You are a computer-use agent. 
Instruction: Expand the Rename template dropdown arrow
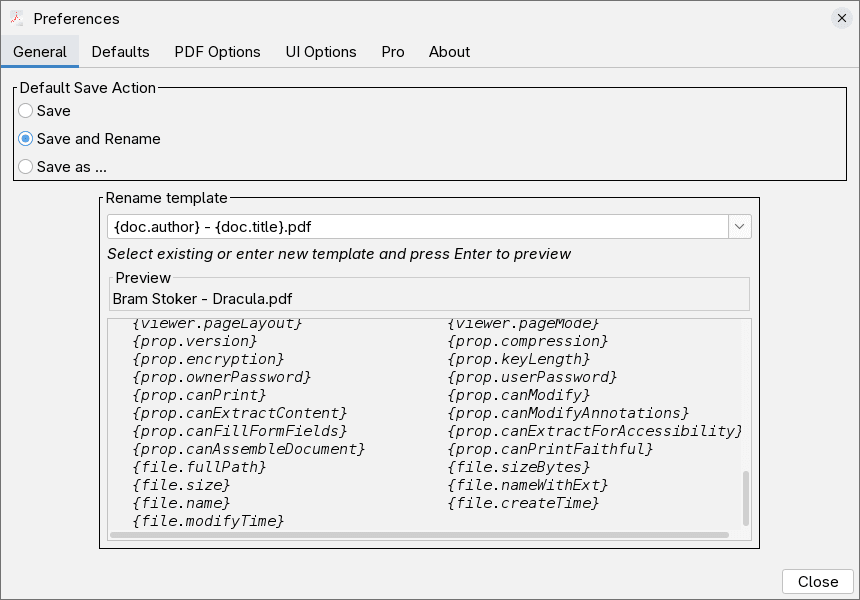pos(740,227)
